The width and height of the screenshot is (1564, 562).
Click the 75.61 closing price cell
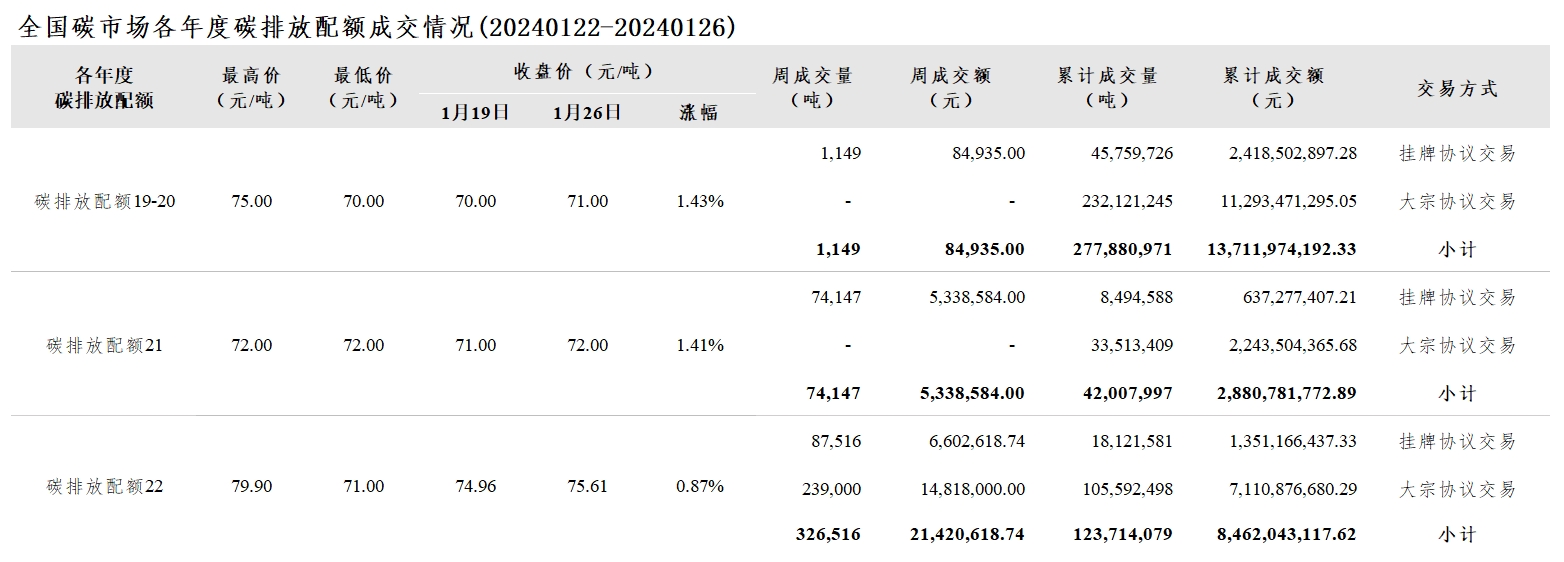pos(587,487)
